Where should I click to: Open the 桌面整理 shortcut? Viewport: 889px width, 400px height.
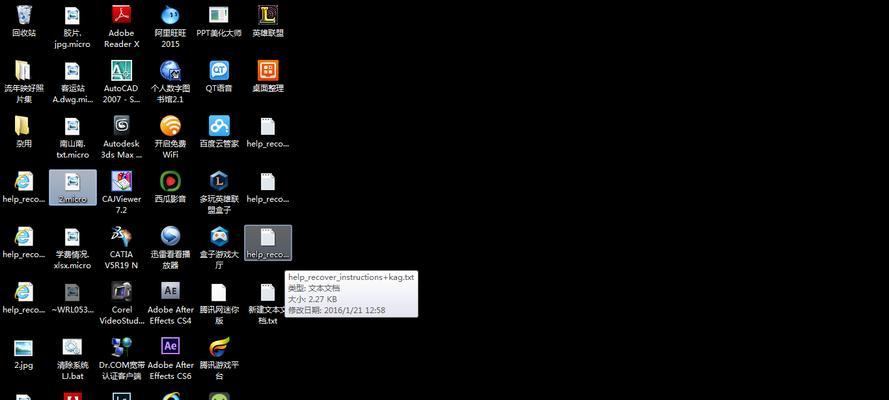click(x=268, y=76)
